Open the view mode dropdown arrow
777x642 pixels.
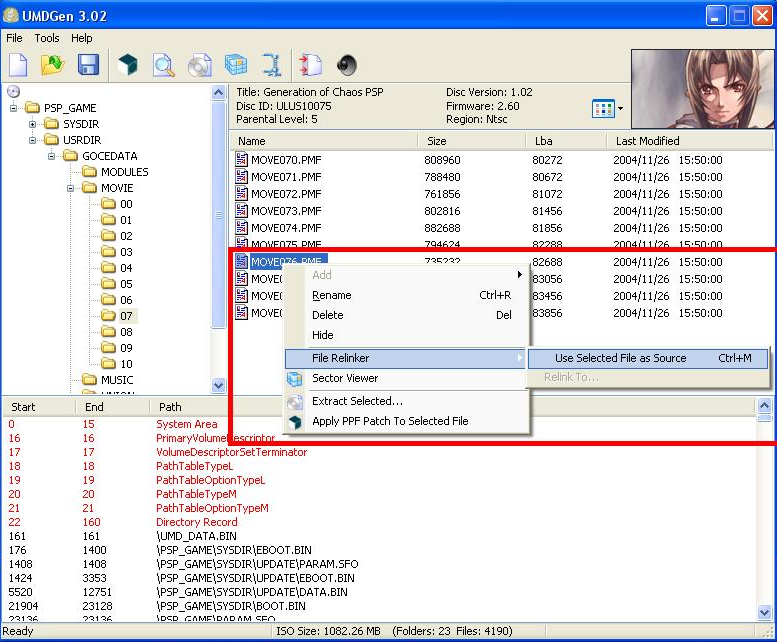pyautogui.click(x=620, y=108)
